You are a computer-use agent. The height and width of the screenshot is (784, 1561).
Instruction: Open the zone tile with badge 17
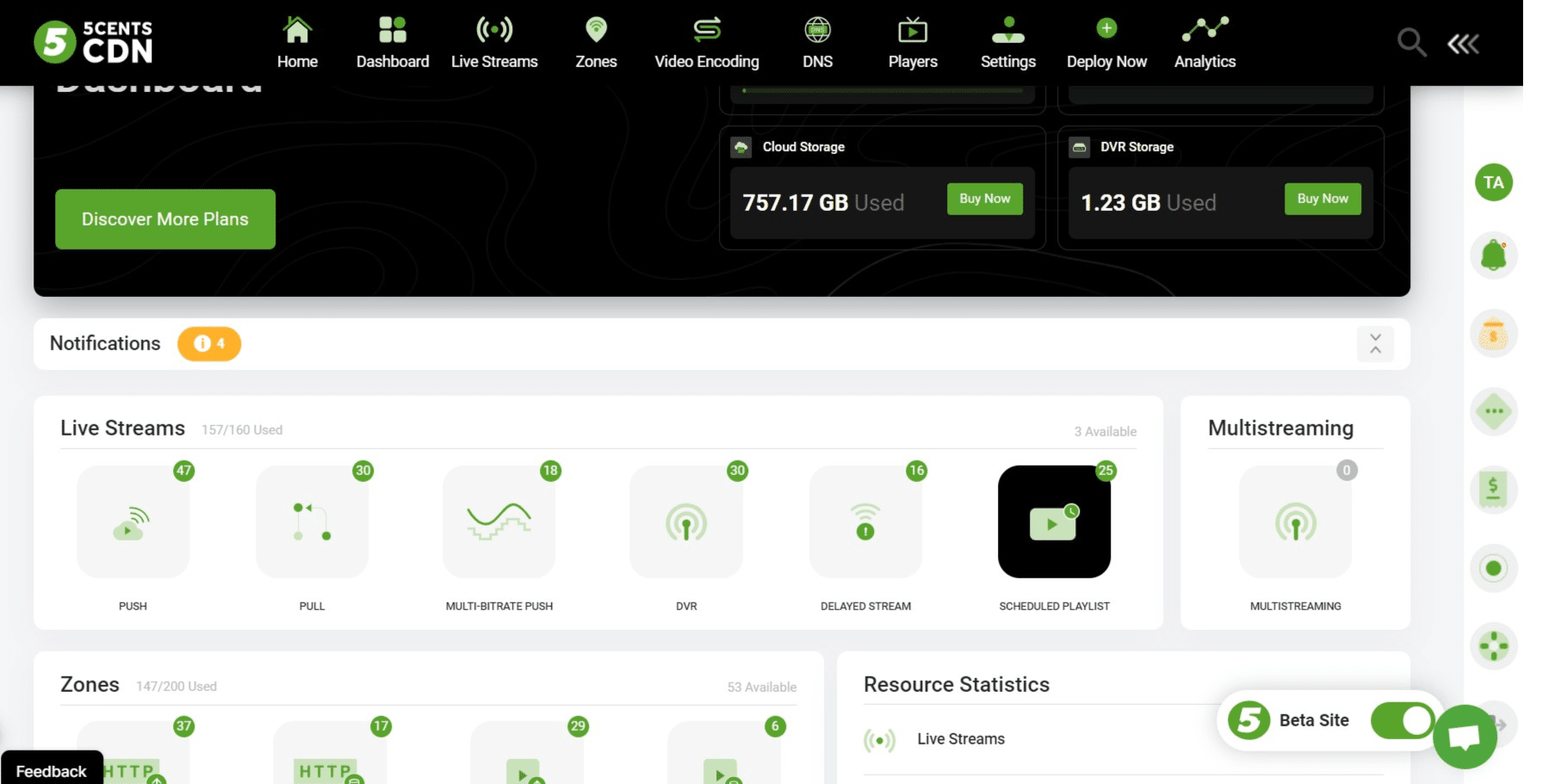pos(330,753)
